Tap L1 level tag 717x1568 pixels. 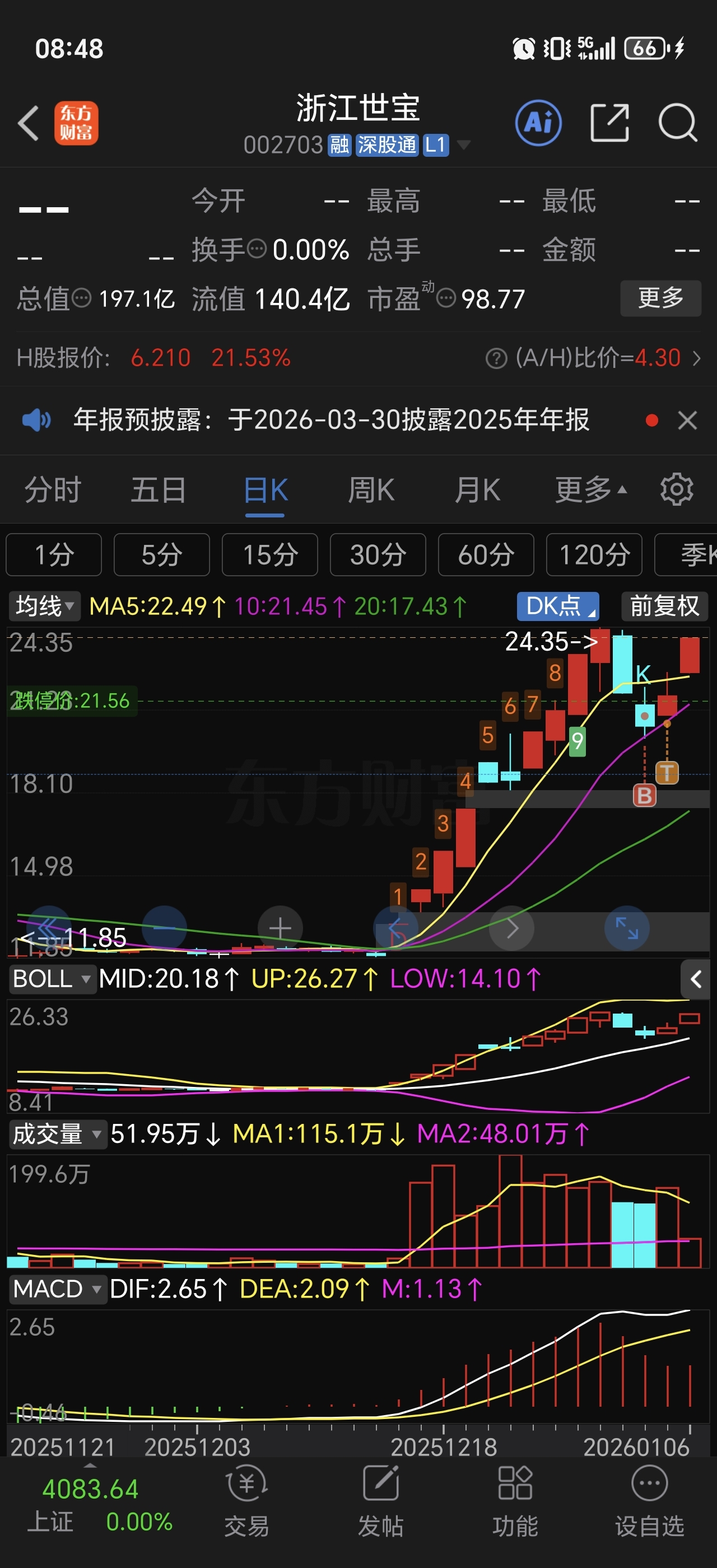pos(436,145)
